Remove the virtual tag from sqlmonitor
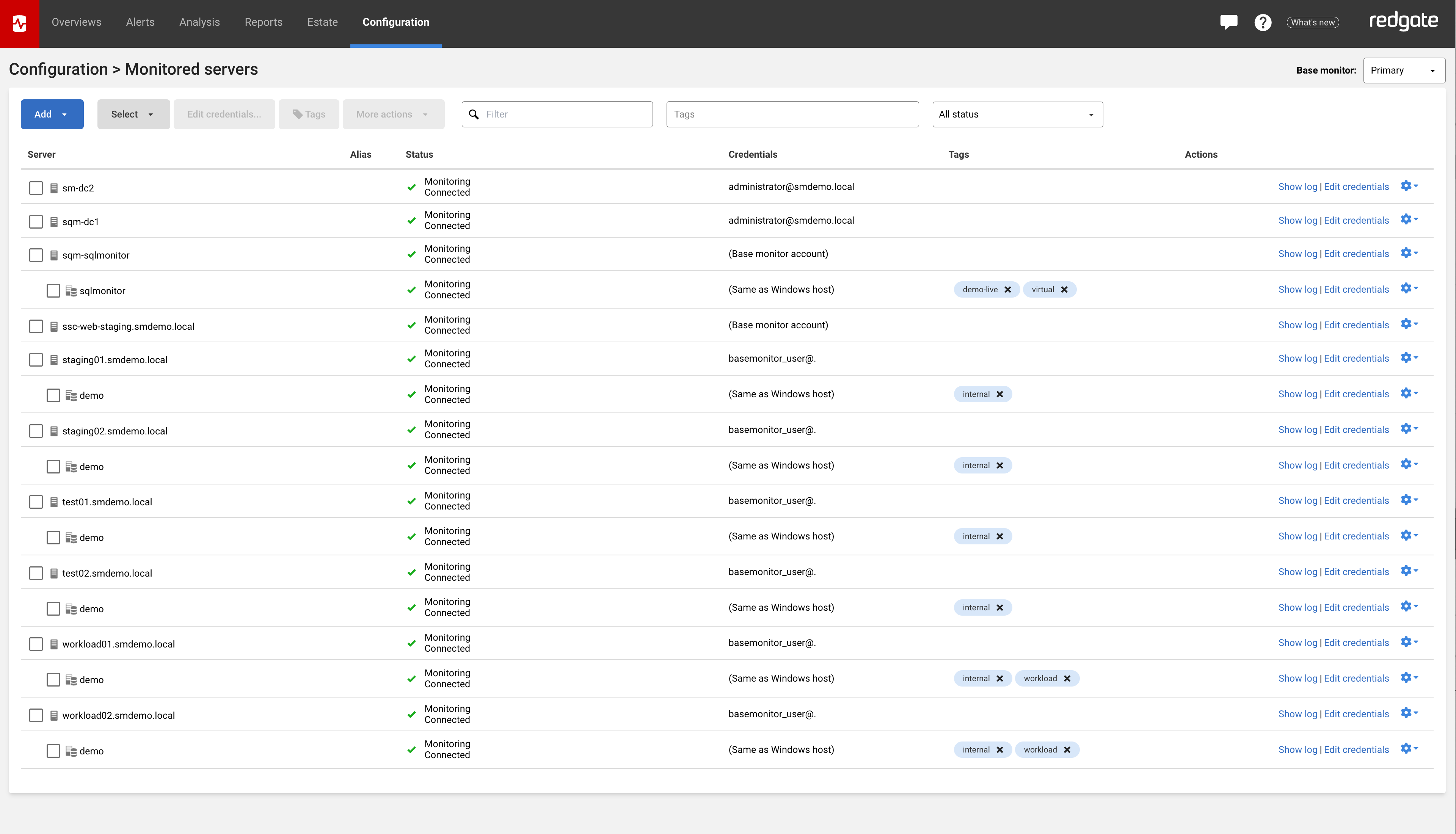The height and width of the screenshot is (834, 1456). coord(1064,290)
